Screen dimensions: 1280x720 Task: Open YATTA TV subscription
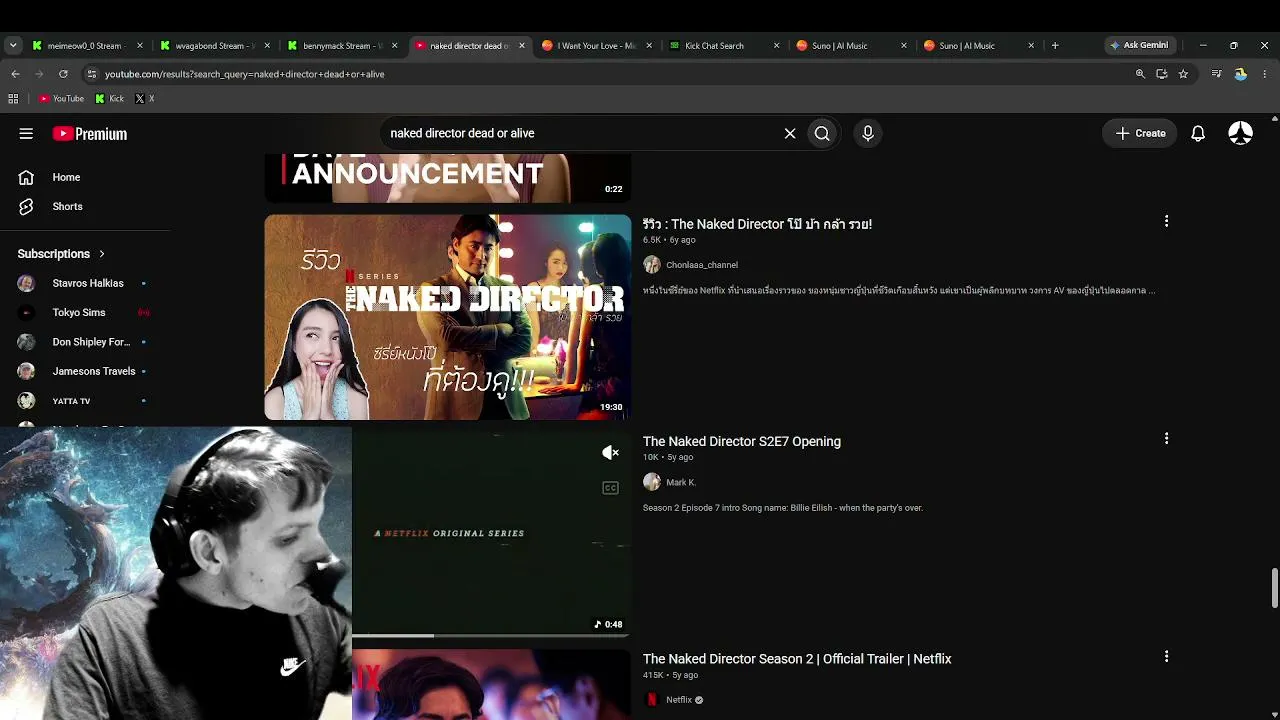click(84, 401)
